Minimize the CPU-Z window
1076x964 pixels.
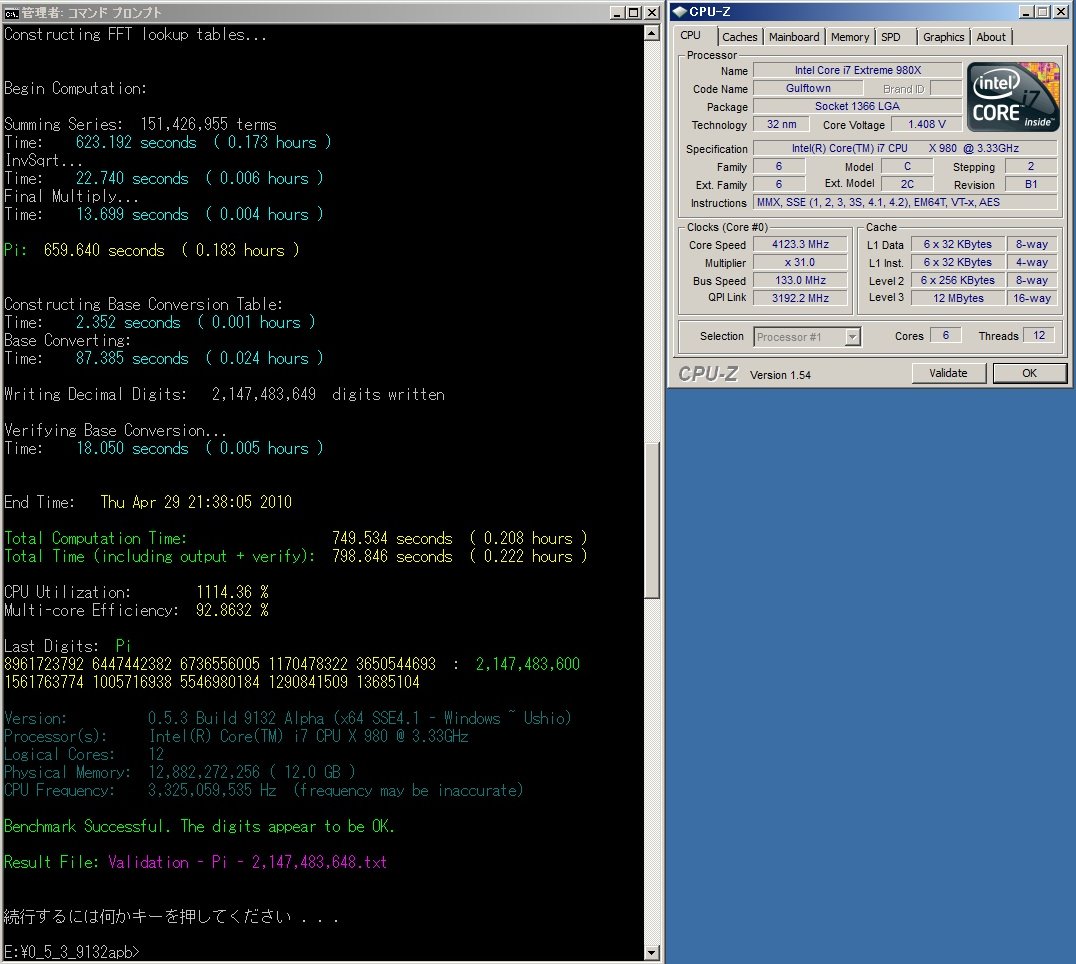click(1024, 12)
